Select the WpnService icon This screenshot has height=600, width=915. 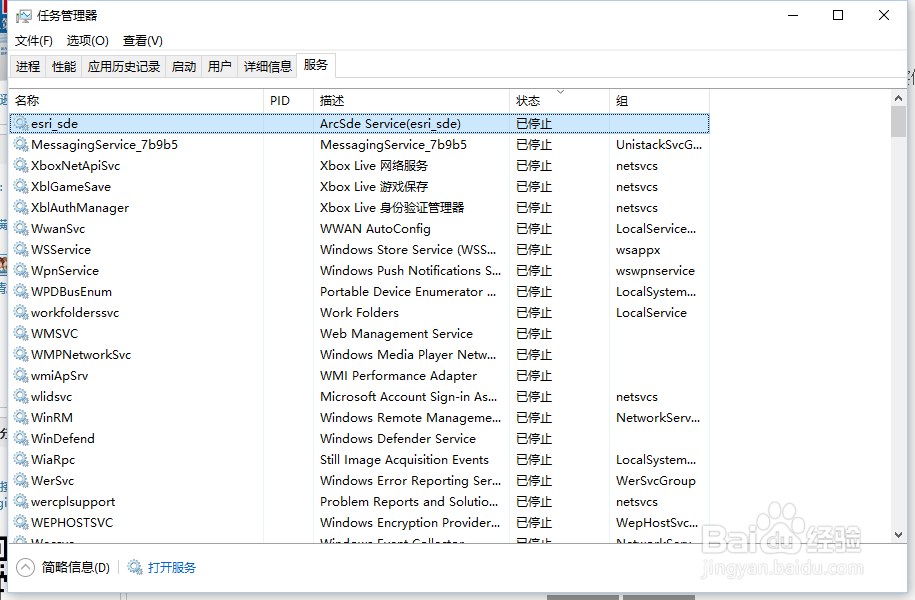coord(21,270)
